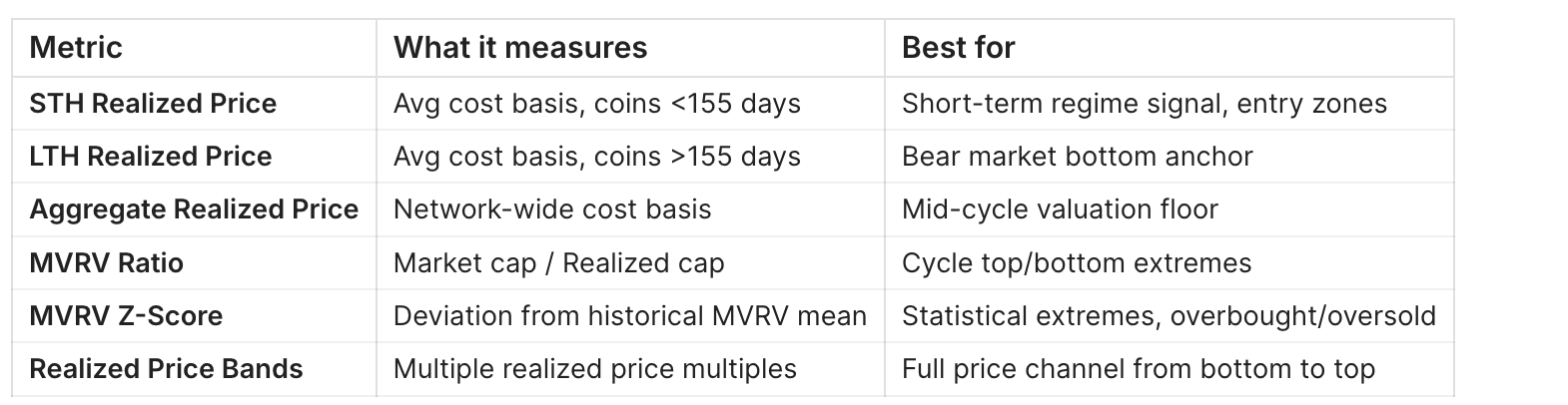Click Multiple realized price multiples cell

[x=595, y=369]
